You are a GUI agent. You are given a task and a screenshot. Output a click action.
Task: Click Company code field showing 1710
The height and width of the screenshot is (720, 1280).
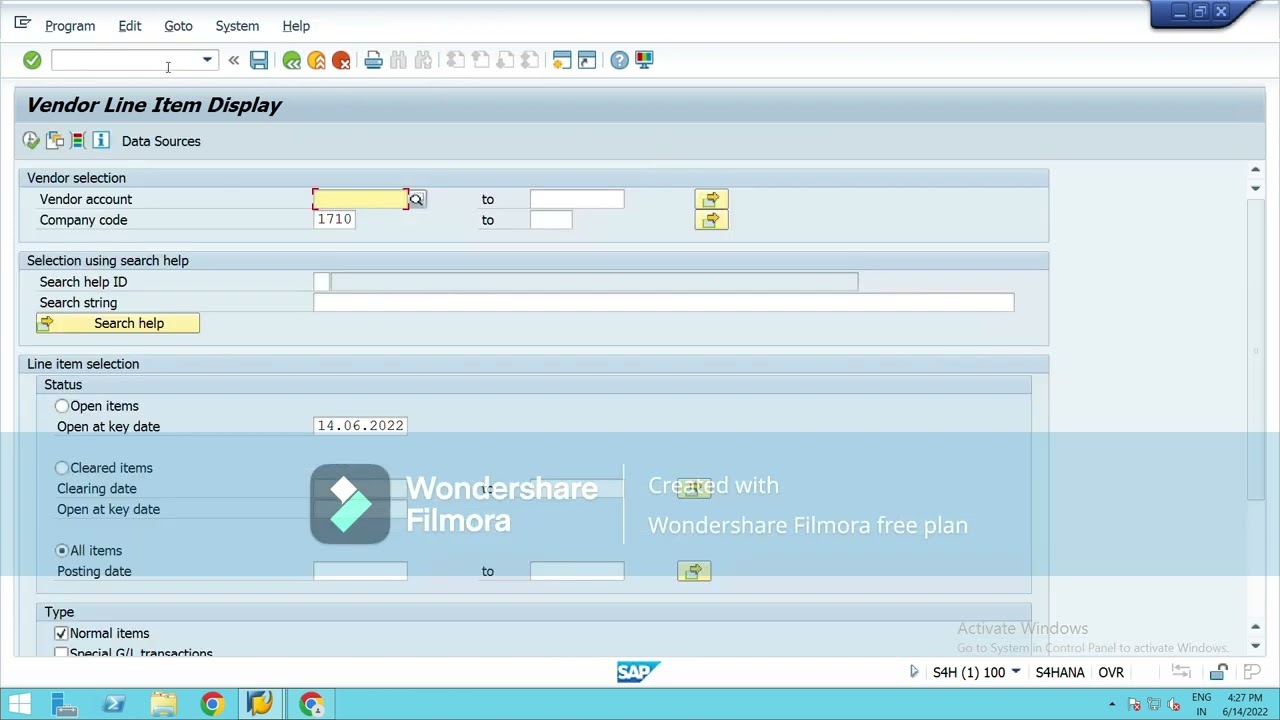click(334, 220)
